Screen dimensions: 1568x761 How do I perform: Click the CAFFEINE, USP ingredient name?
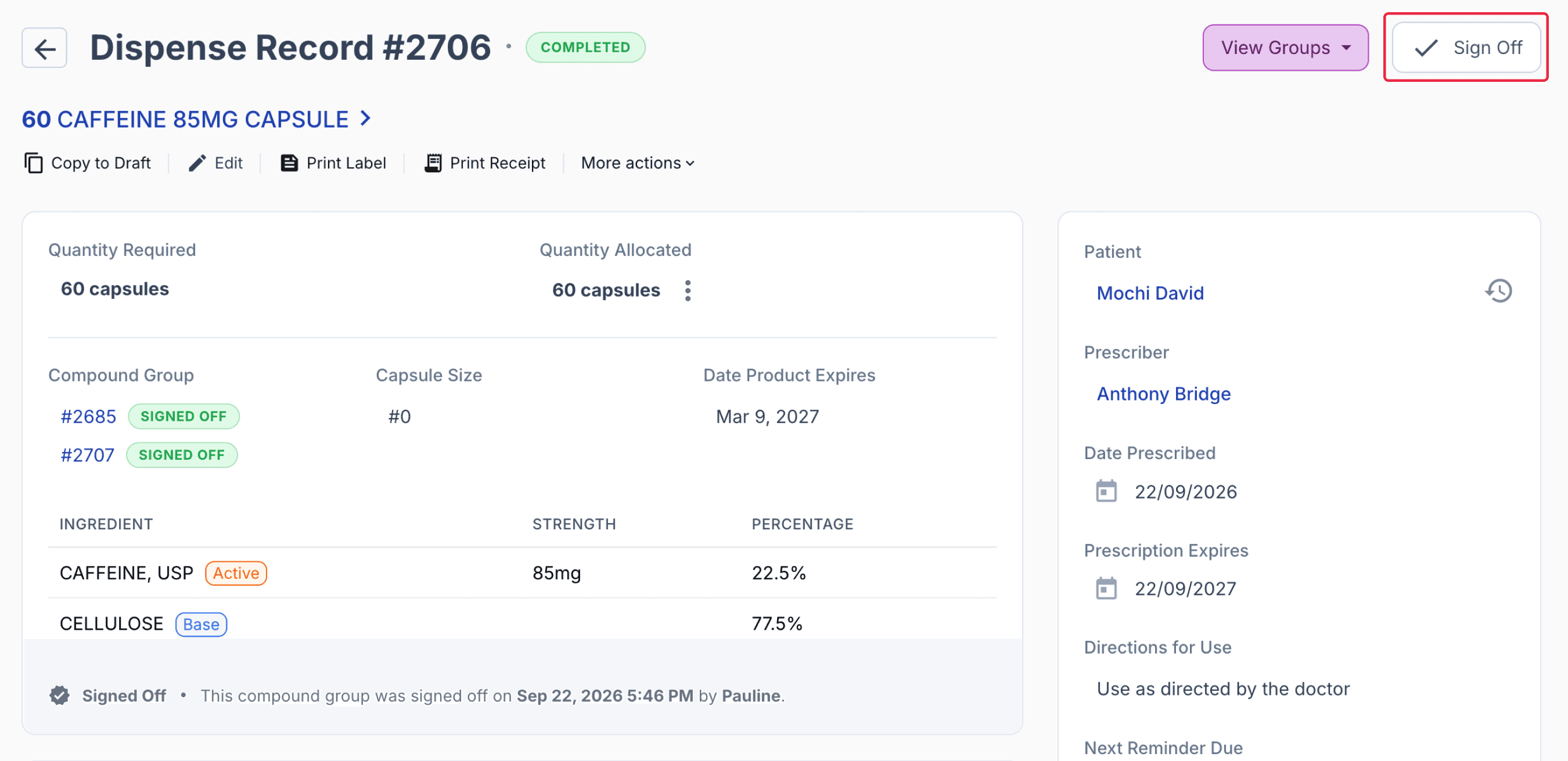[126, 573]
